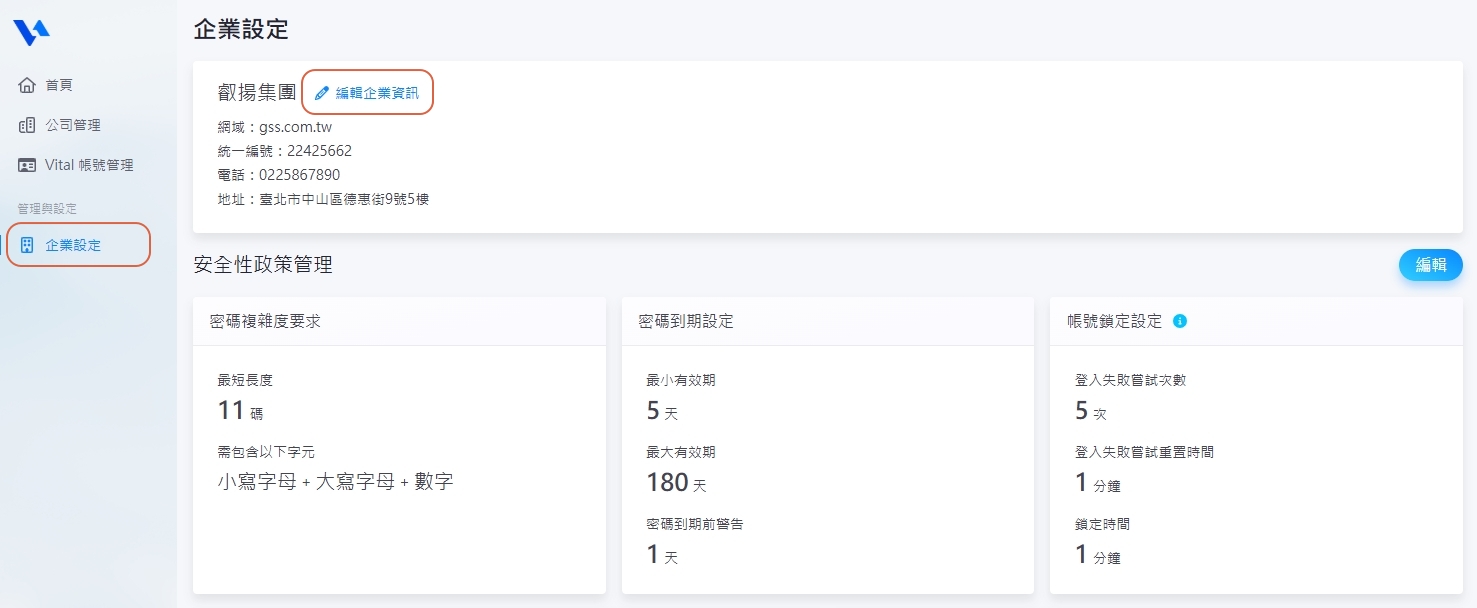Screen dimensions: 1477x608
Task: Click the address line 臺北市中山區德惠街9號5樓
Action: tap(344, 199)
